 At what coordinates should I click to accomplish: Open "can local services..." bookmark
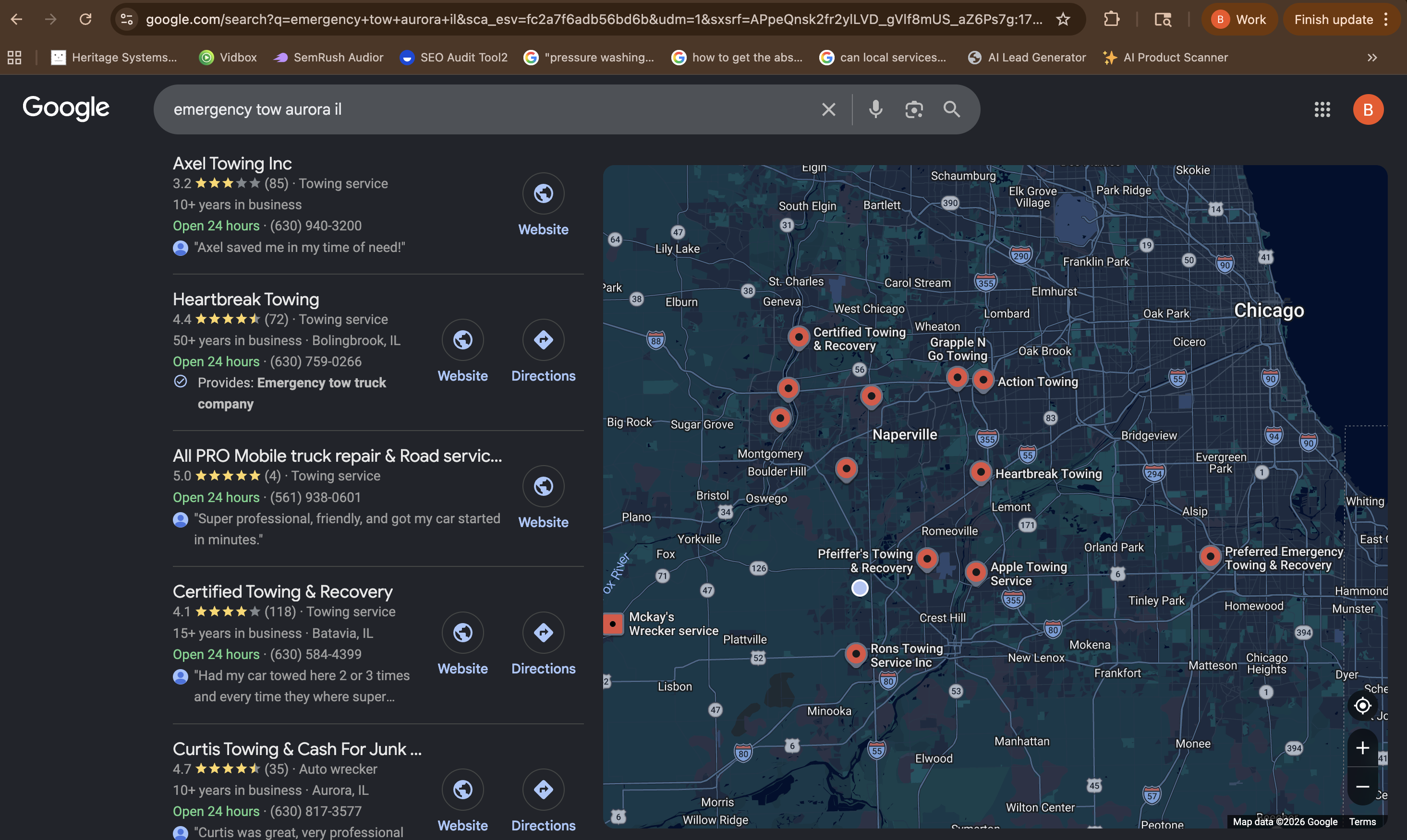(883, 57)
